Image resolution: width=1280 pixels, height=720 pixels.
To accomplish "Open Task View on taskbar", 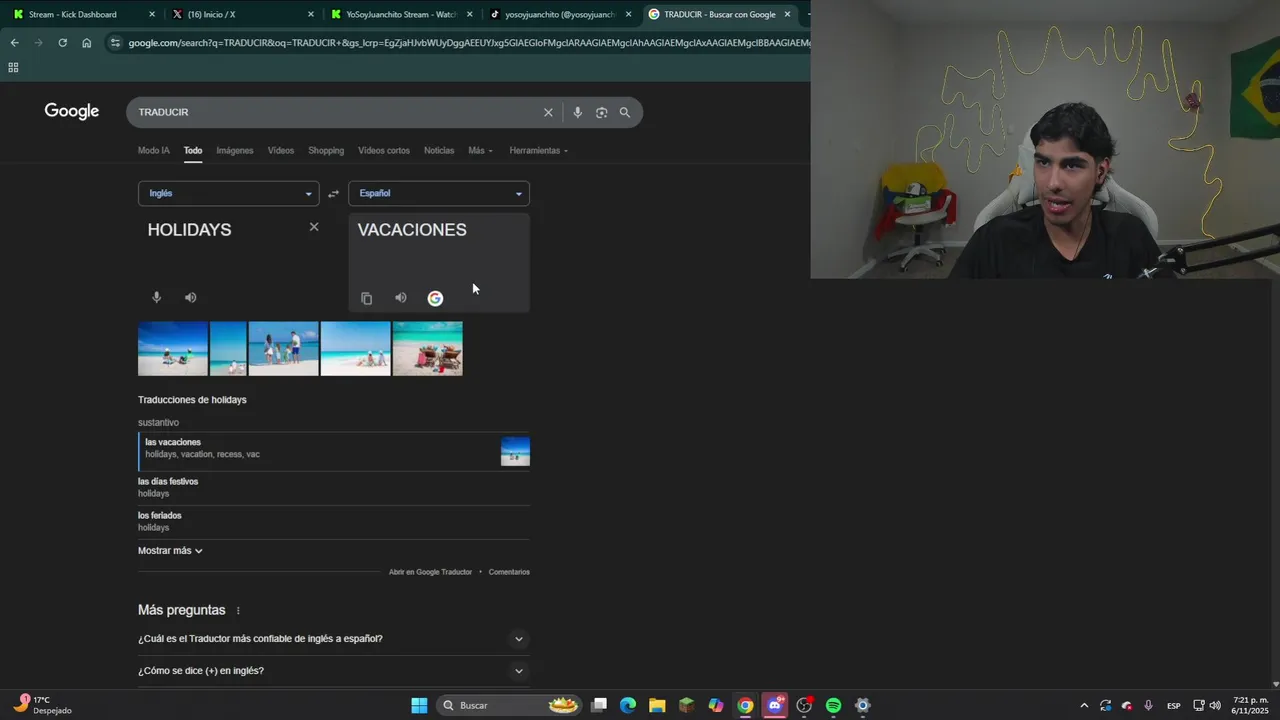I will tap(599, 705).
